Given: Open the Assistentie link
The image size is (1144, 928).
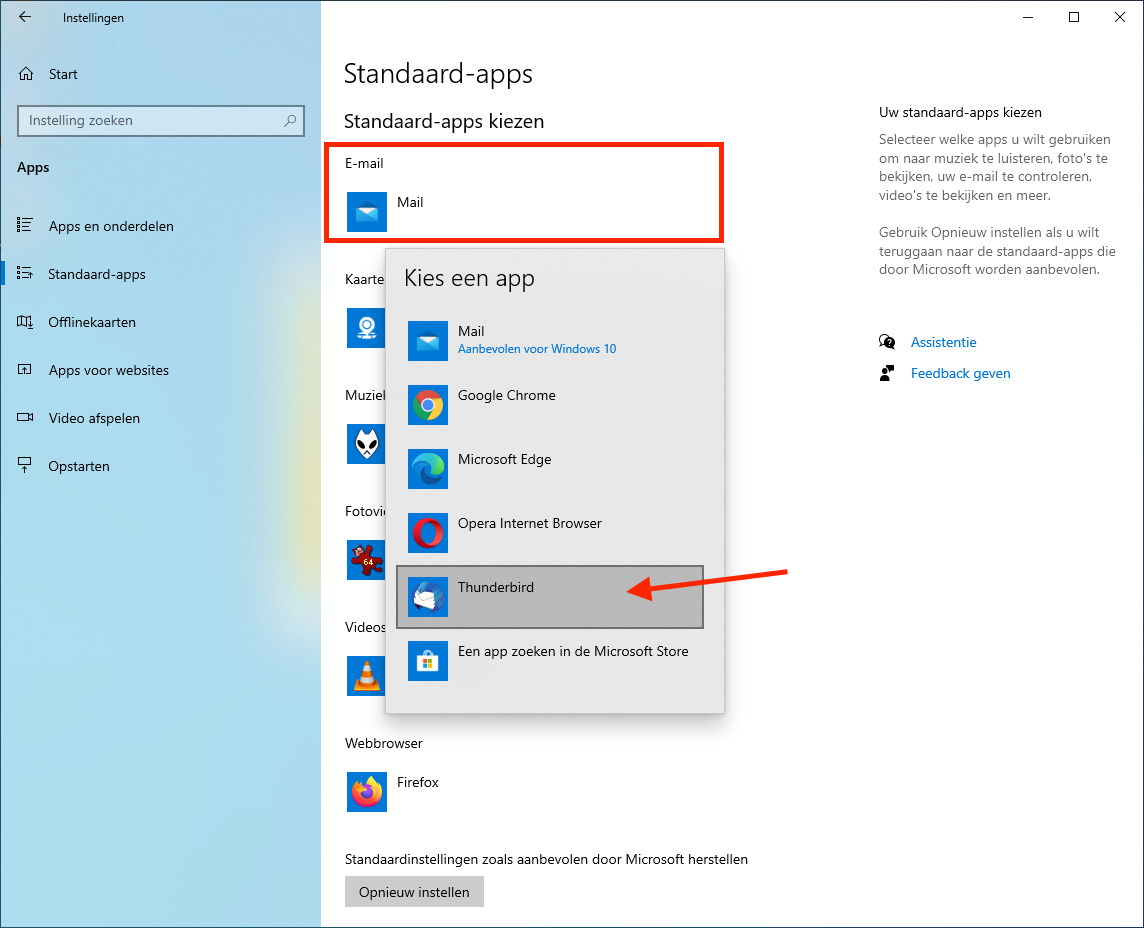Looking at the screenshot, I should click(943, 342).
